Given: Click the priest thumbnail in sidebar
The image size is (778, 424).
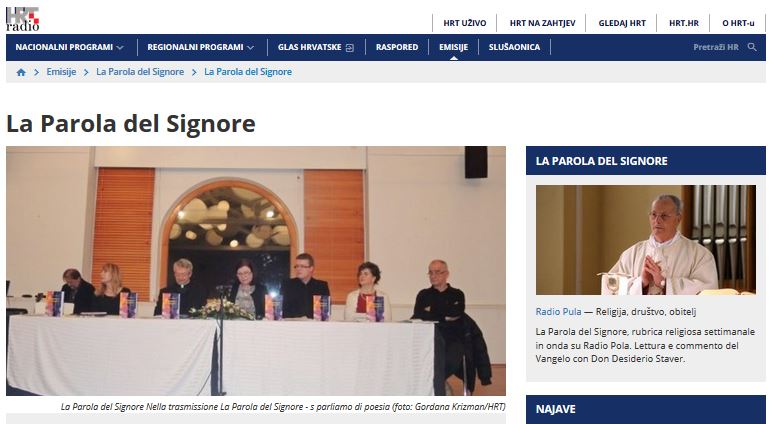Looking at the screenshot, I should click(646, 240).
